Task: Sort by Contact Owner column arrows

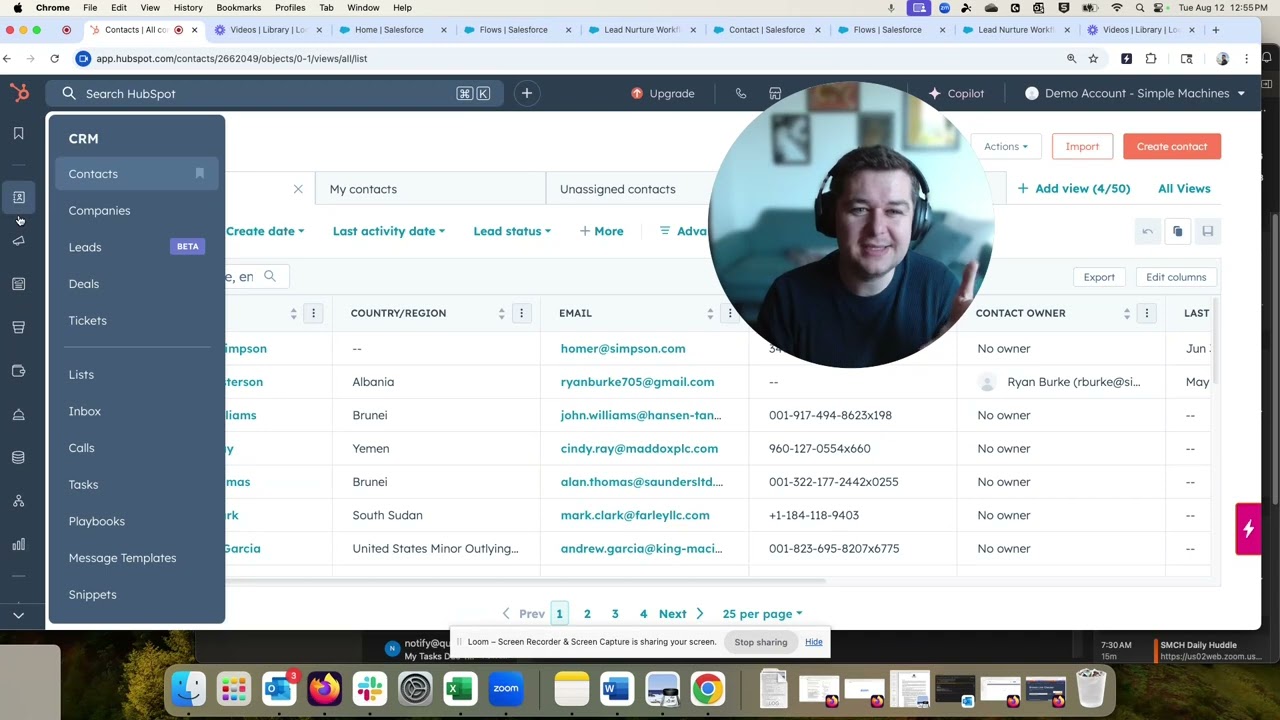Action: click(1126, 313)
